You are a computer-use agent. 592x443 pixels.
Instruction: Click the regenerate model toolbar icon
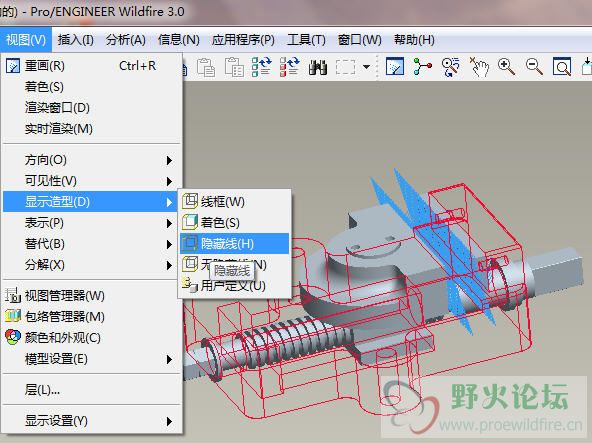(x=262, y=67)
